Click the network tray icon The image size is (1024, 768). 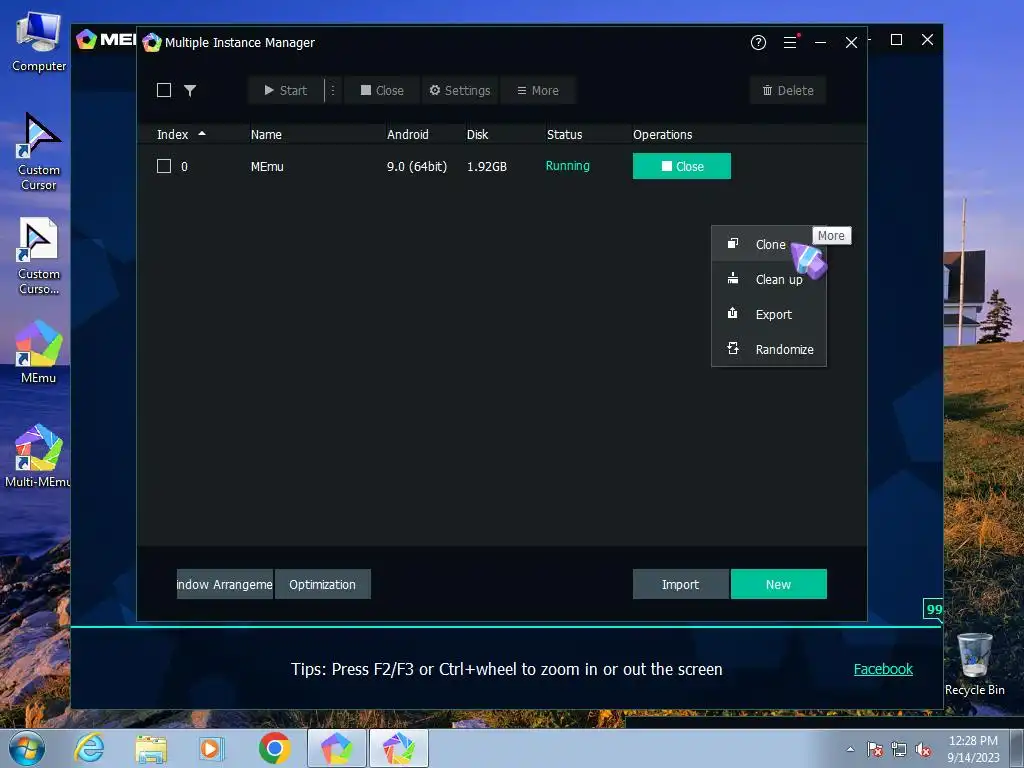(x=899, y=749)
